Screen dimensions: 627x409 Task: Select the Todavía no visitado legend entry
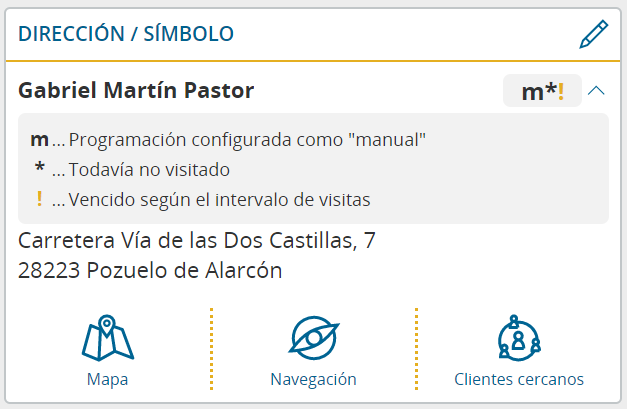(x=132, y=170)
